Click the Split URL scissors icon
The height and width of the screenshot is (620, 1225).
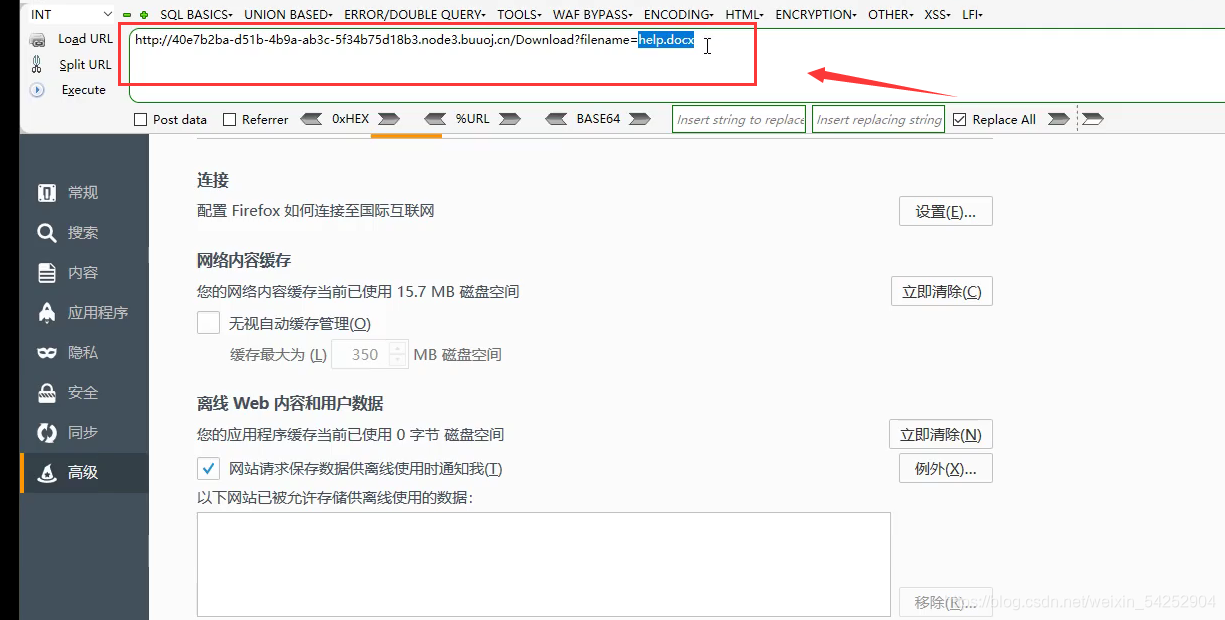point(37,64)
